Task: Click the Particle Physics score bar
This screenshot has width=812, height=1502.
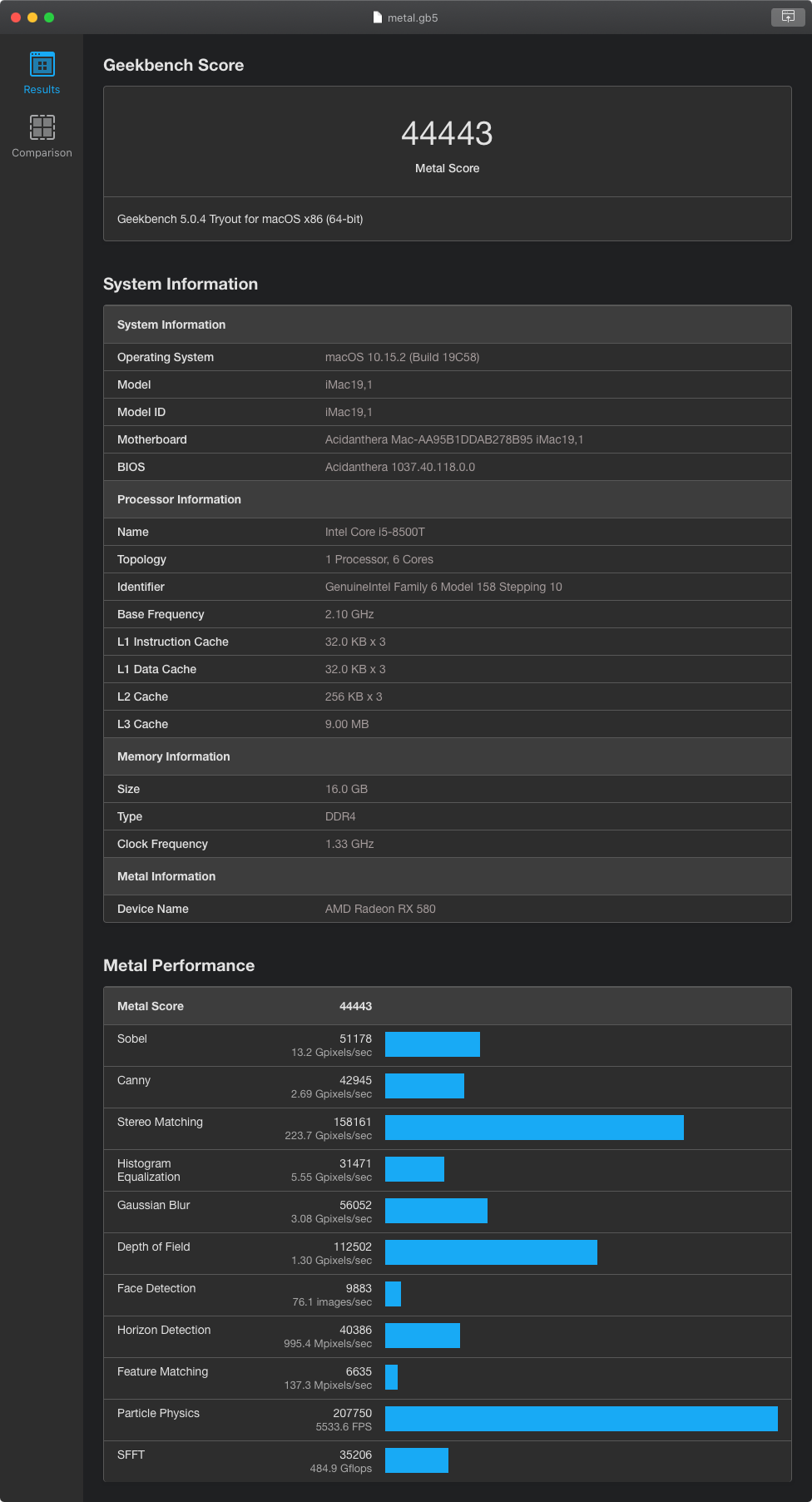Action: [582, 1419]
